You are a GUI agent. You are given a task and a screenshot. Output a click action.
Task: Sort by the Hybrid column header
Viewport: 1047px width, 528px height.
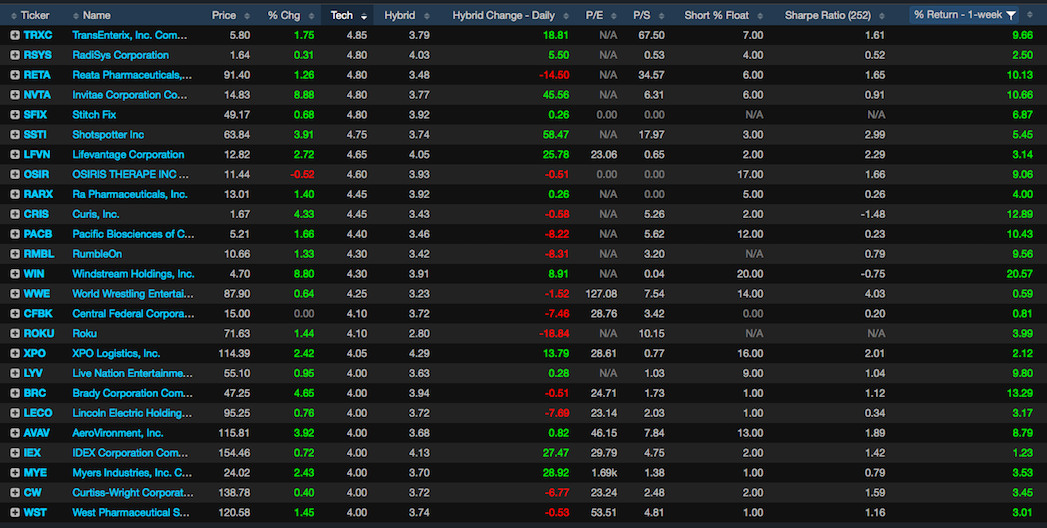tap(399, 15)
